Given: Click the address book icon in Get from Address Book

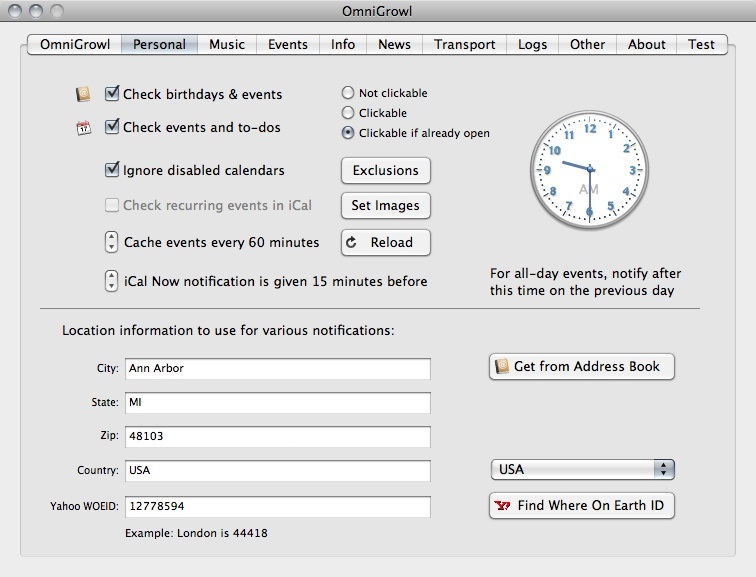Looking at the screenshot, I should 501,366.
